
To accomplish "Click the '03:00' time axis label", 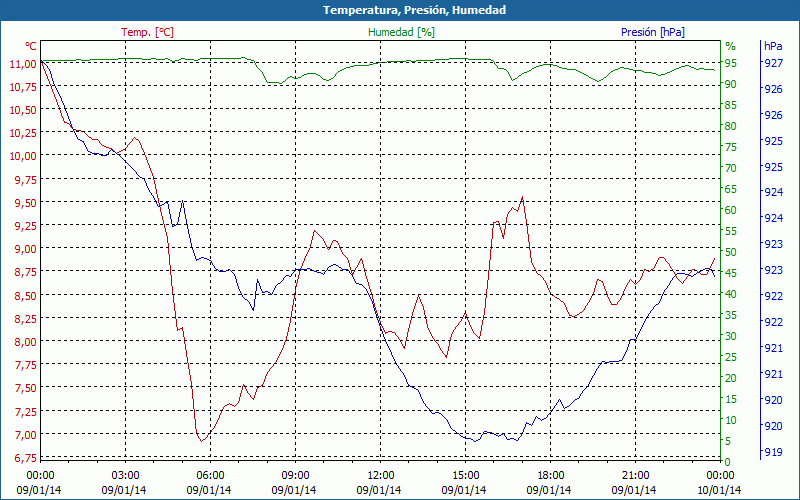I will pyautogui.click(x=126, y=476).
